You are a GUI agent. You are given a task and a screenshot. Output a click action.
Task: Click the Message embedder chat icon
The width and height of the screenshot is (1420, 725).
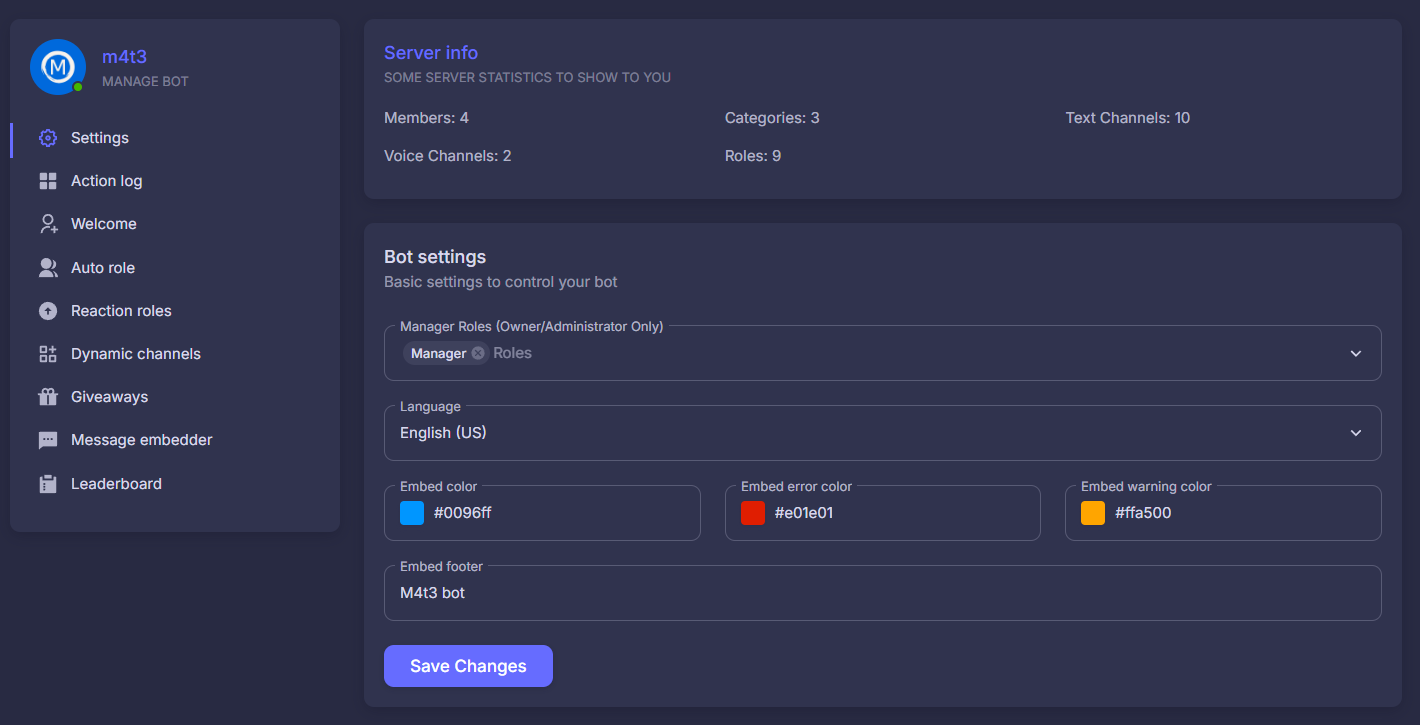point(48,440)
